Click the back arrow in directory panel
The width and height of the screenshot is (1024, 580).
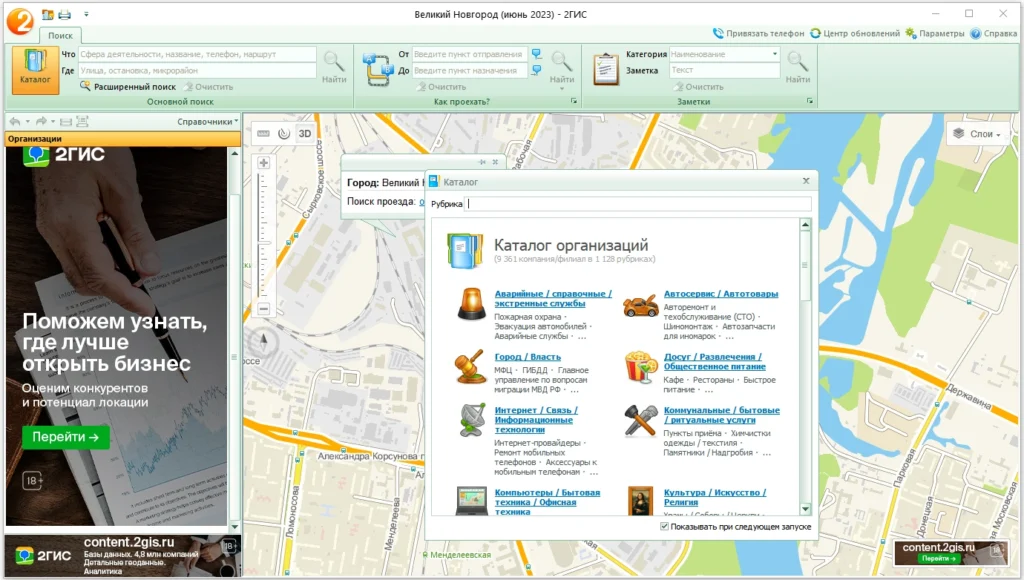(15, 121)
